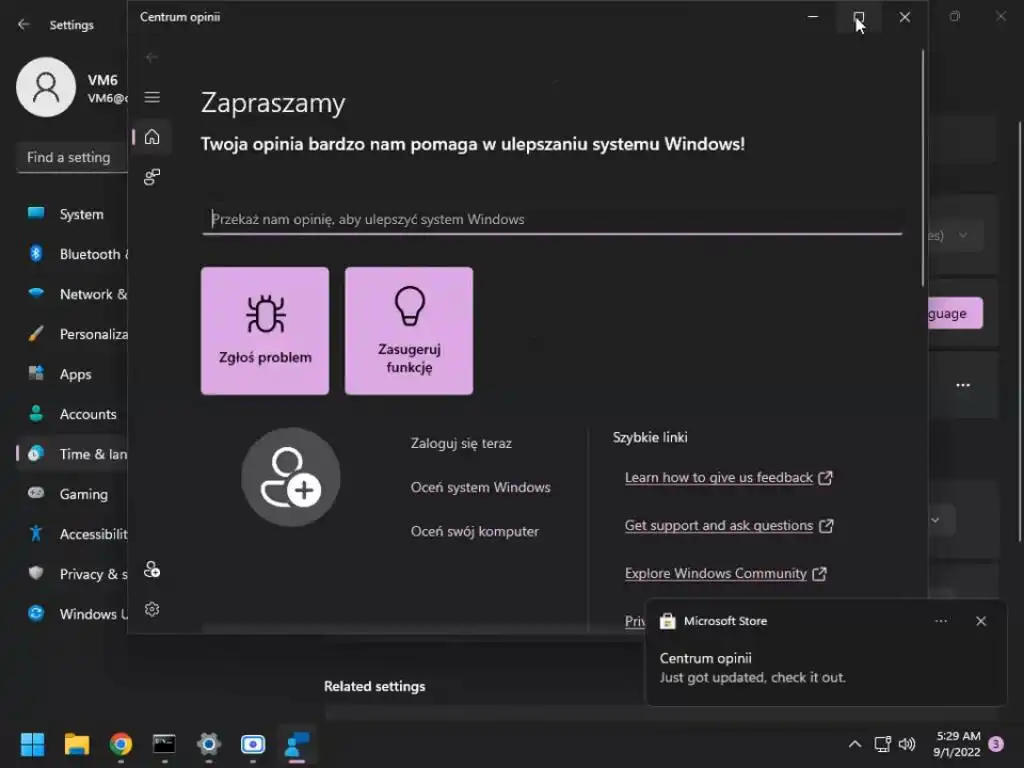This screenshot has width=1024, height=768.
Task: Select Personalization in Settings sidebar
Action: [72, 334]
